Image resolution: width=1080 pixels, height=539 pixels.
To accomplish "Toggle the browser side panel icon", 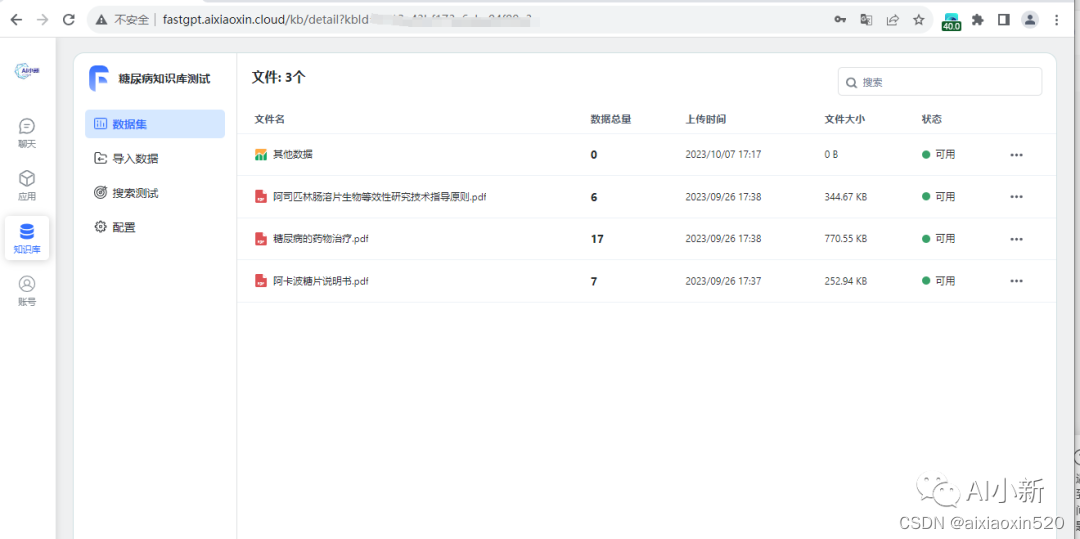I will click(1004, 20).
